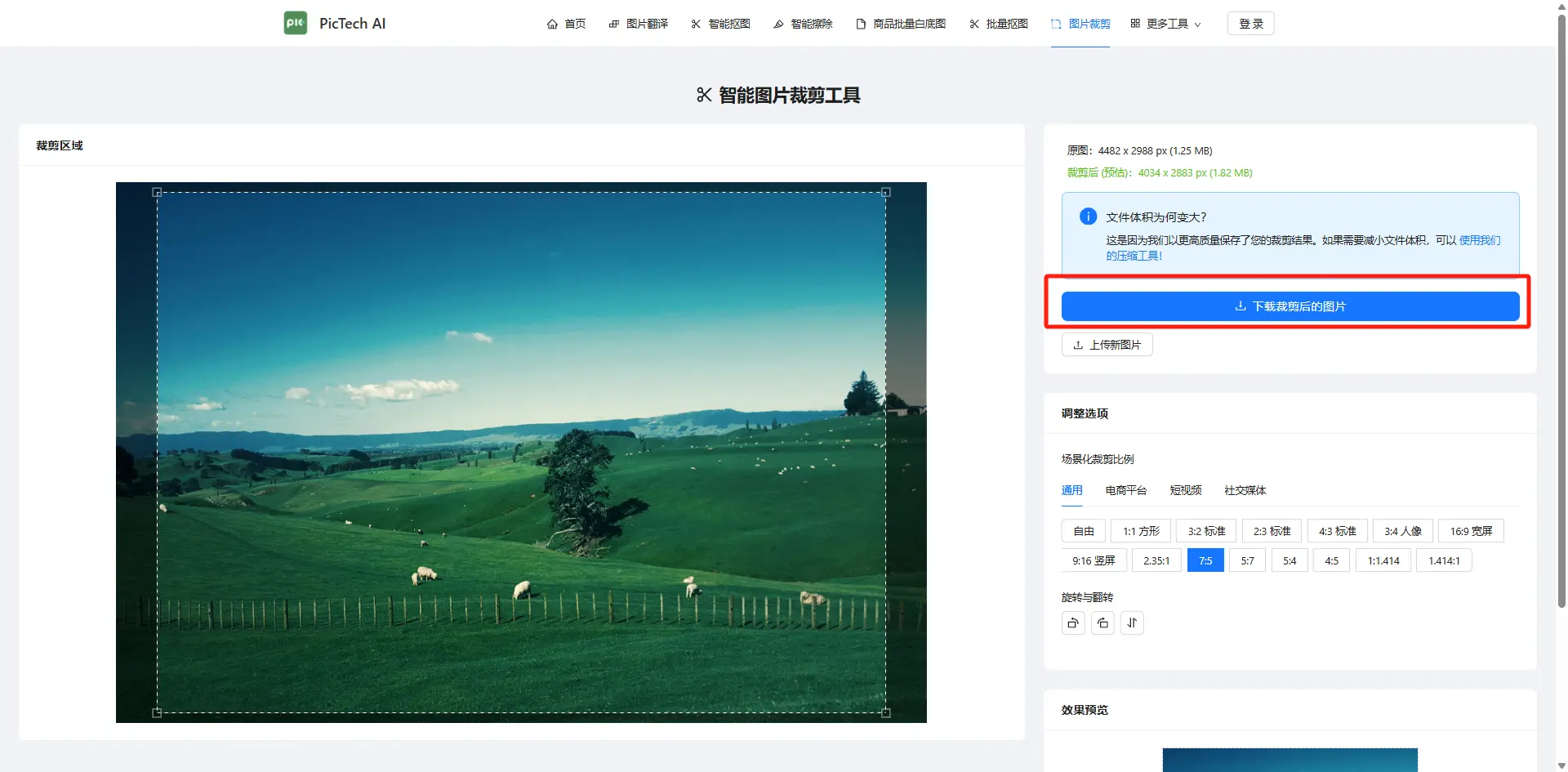Image resolution: width=1568 pixels, height=772 pixels.
Task: Select 2.35:1 crop ratio
Action: (1156, 560)
